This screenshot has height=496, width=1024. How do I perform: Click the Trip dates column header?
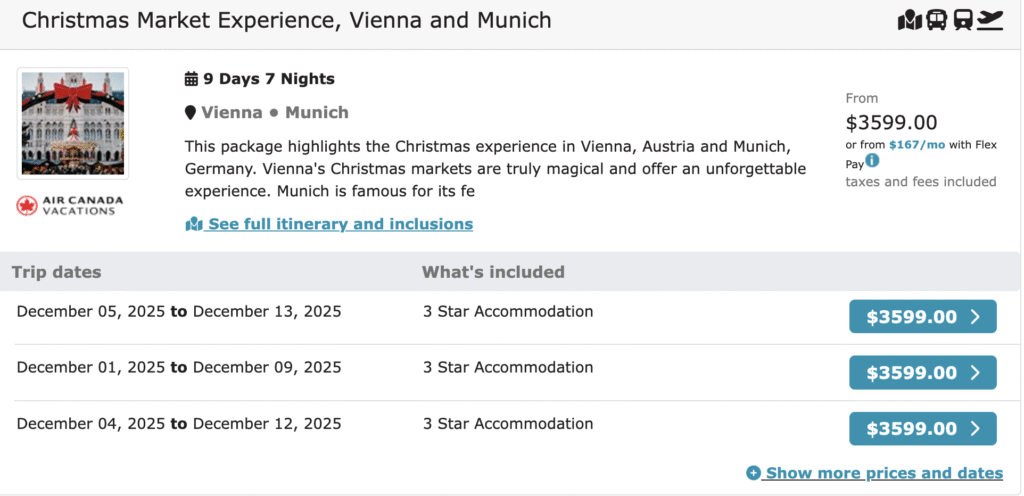pyautogui.click(x=56, y=272)
